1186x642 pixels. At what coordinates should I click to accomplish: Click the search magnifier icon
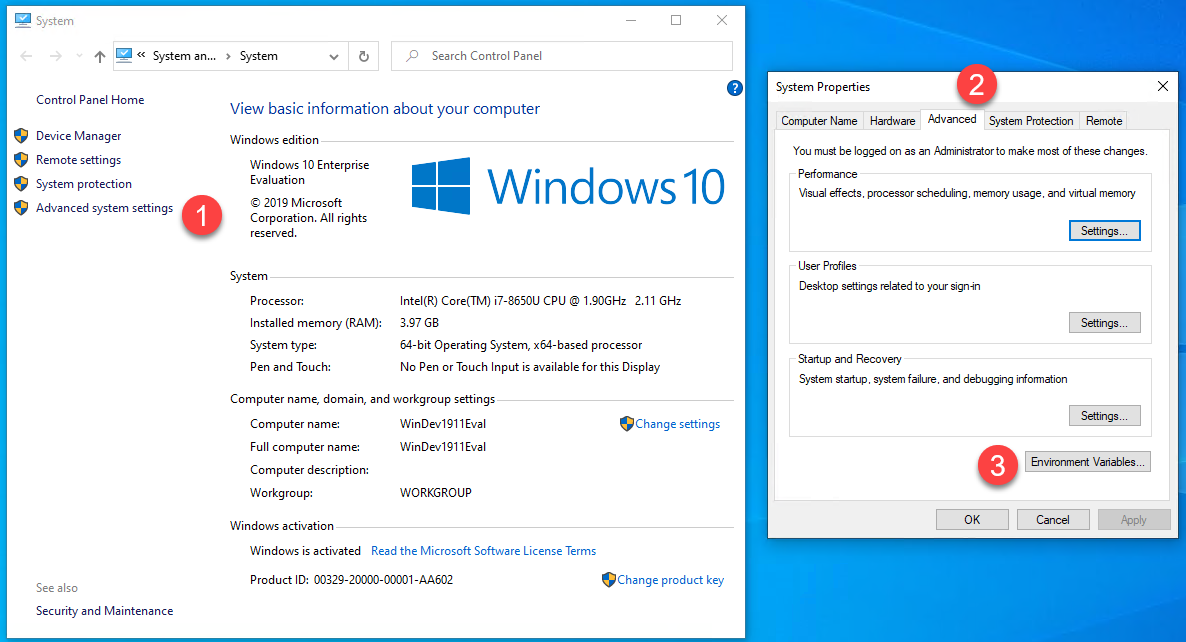coord(412,56)
